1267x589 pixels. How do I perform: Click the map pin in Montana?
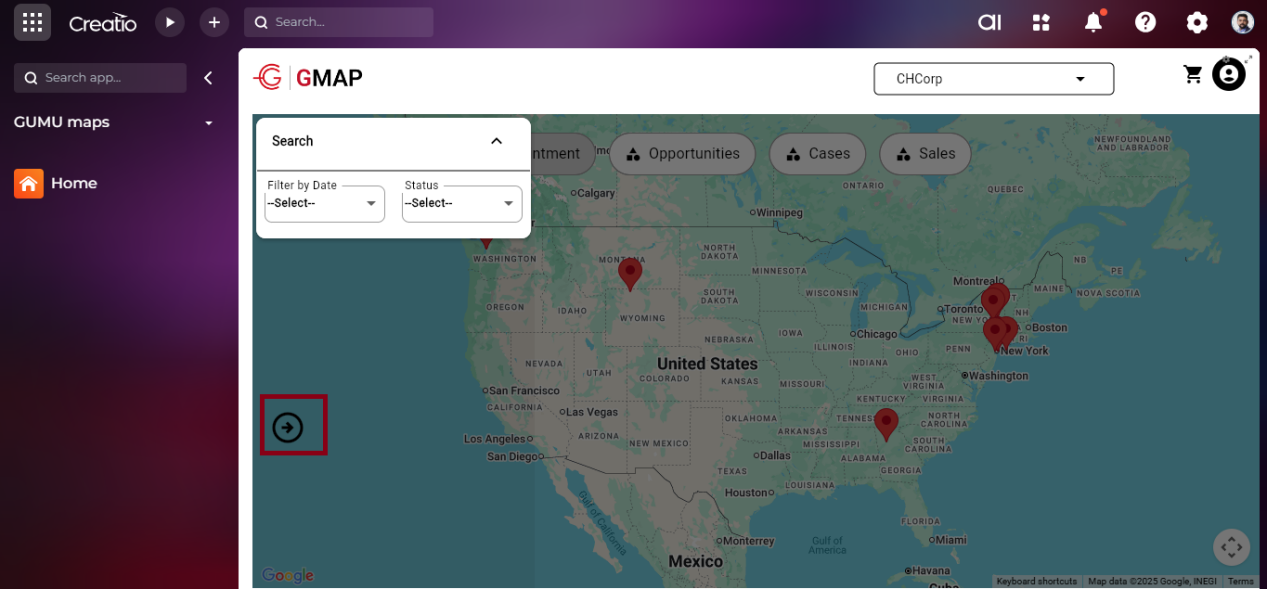pyautogui.click(x=629, y=273)
